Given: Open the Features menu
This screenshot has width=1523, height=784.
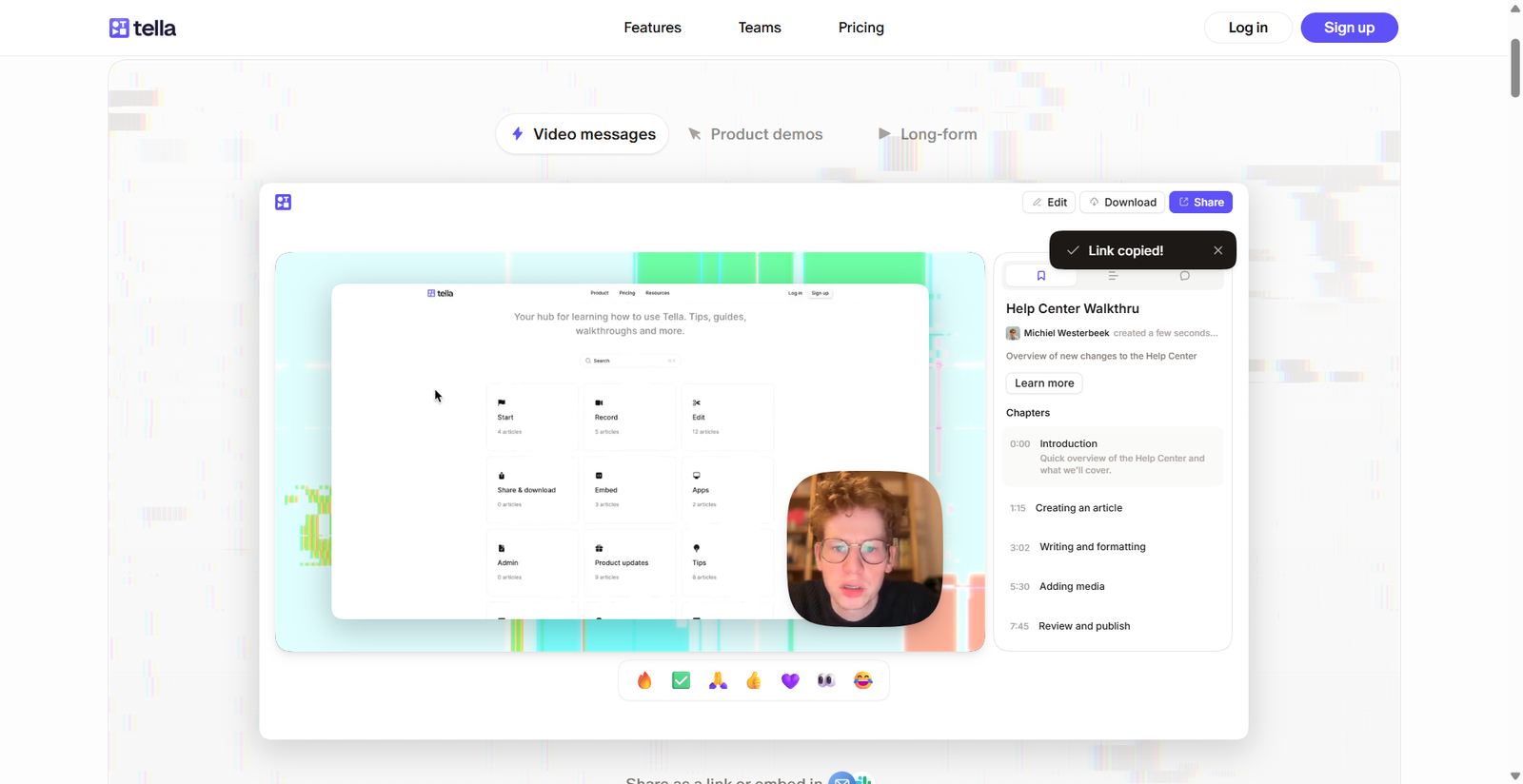Looking at the screenshot, I should click(652, 28).
